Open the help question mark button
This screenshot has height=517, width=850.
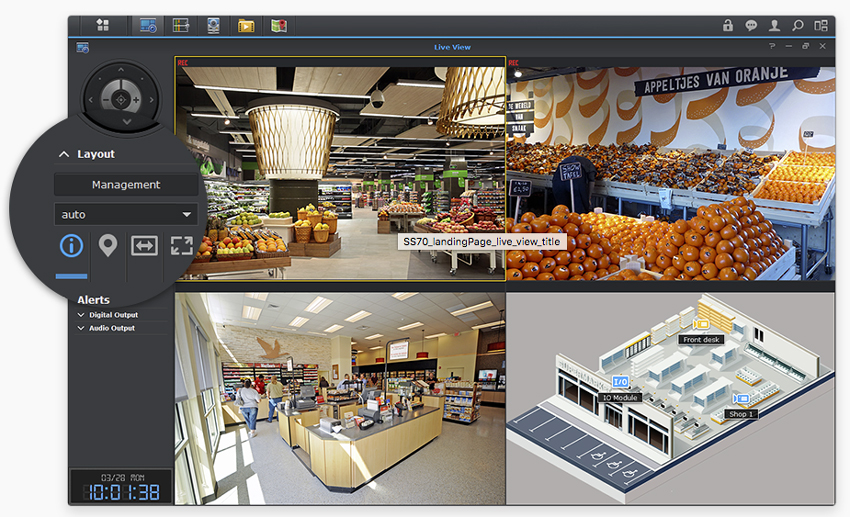point(772,46)
